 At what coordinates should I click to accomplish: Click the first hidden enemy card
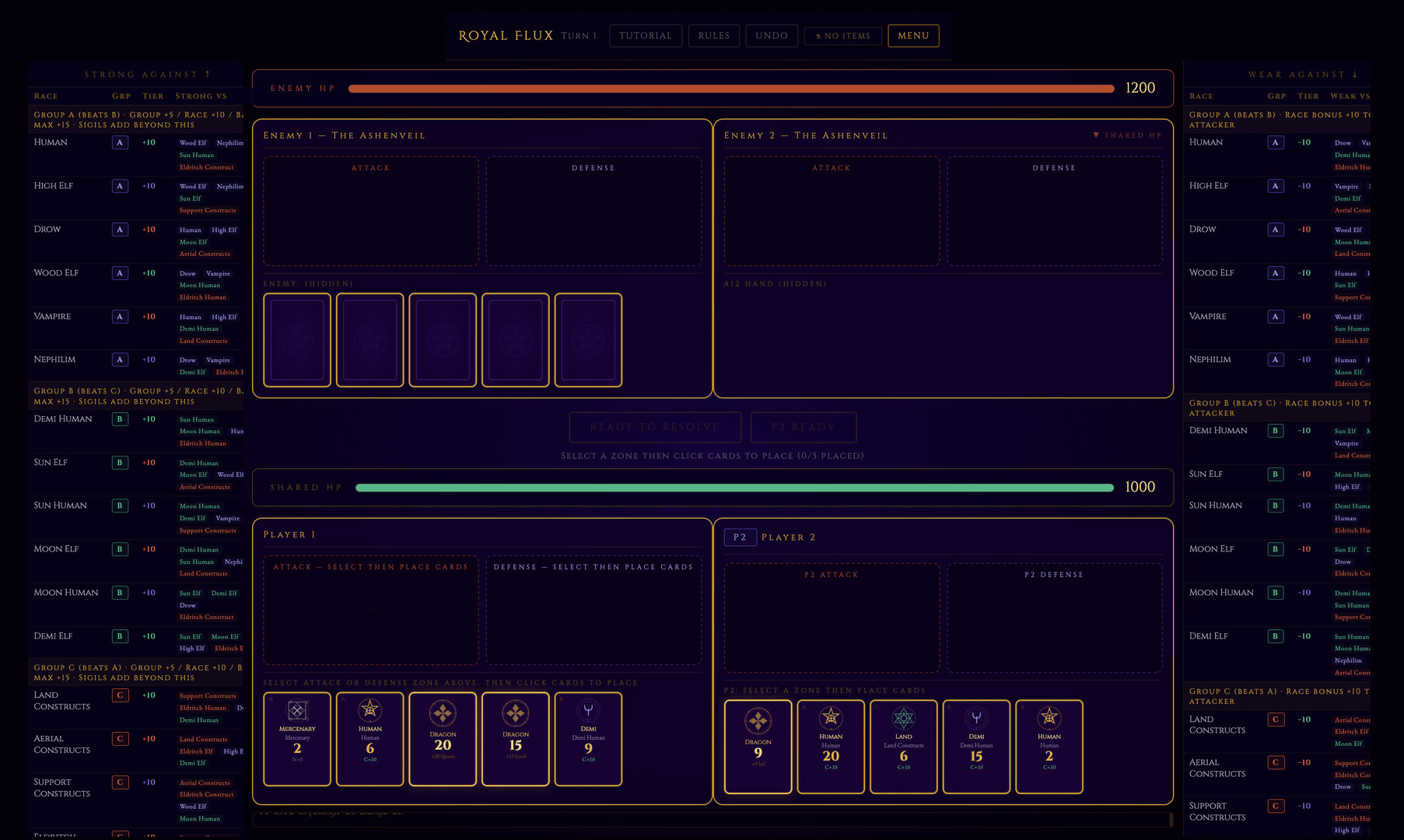(x=297, y=340)
